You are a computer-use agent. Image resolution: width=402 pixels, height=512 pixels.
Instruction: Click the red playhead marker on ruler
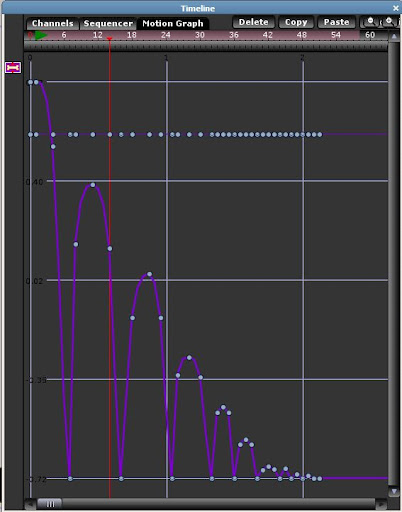pyautogui.click(x=109, y=39)
